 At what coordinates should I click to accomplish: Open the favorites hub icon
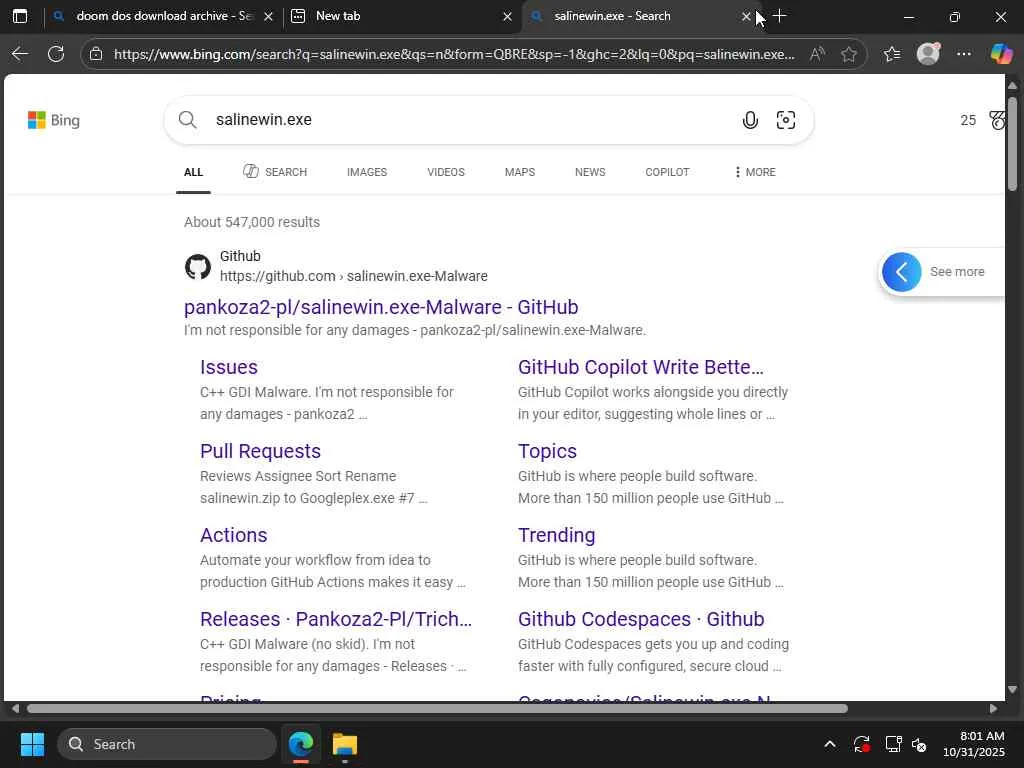[x=892, y=54]
